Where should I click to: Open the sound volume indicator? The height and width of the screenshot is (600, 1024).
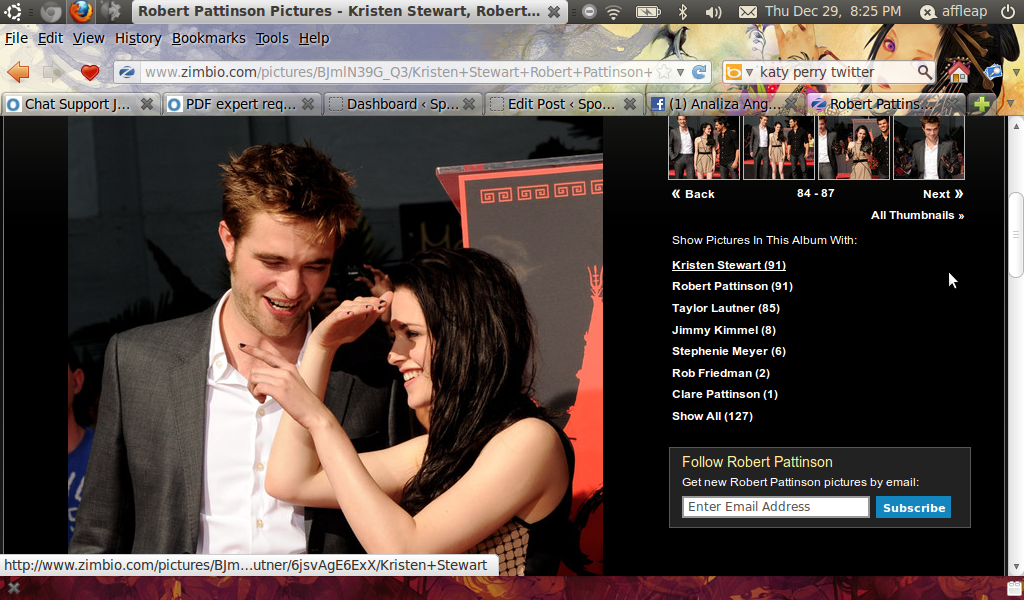click(713, 12)
